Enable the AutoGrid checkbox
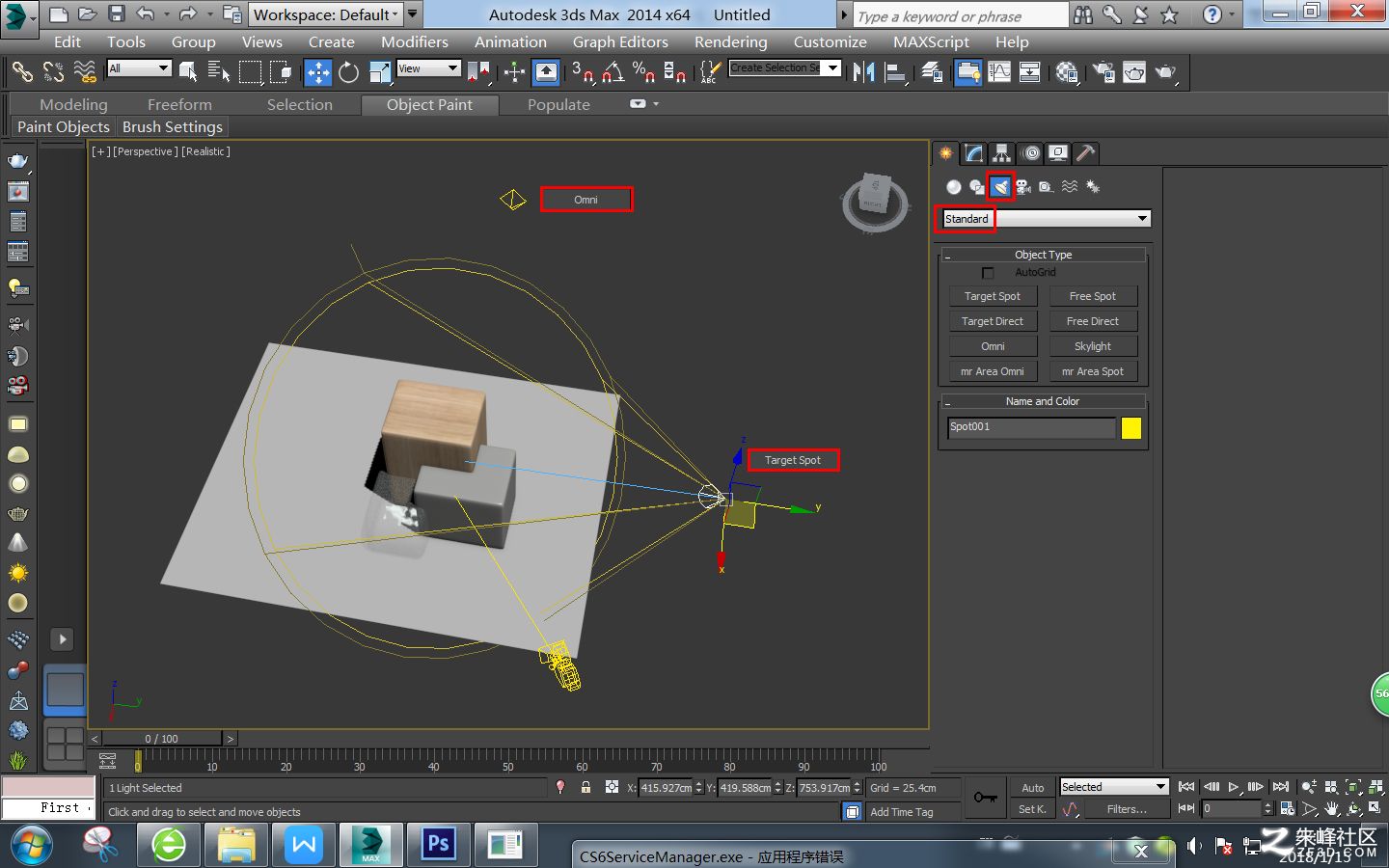Screen dimensions: 1389x868 988,273
